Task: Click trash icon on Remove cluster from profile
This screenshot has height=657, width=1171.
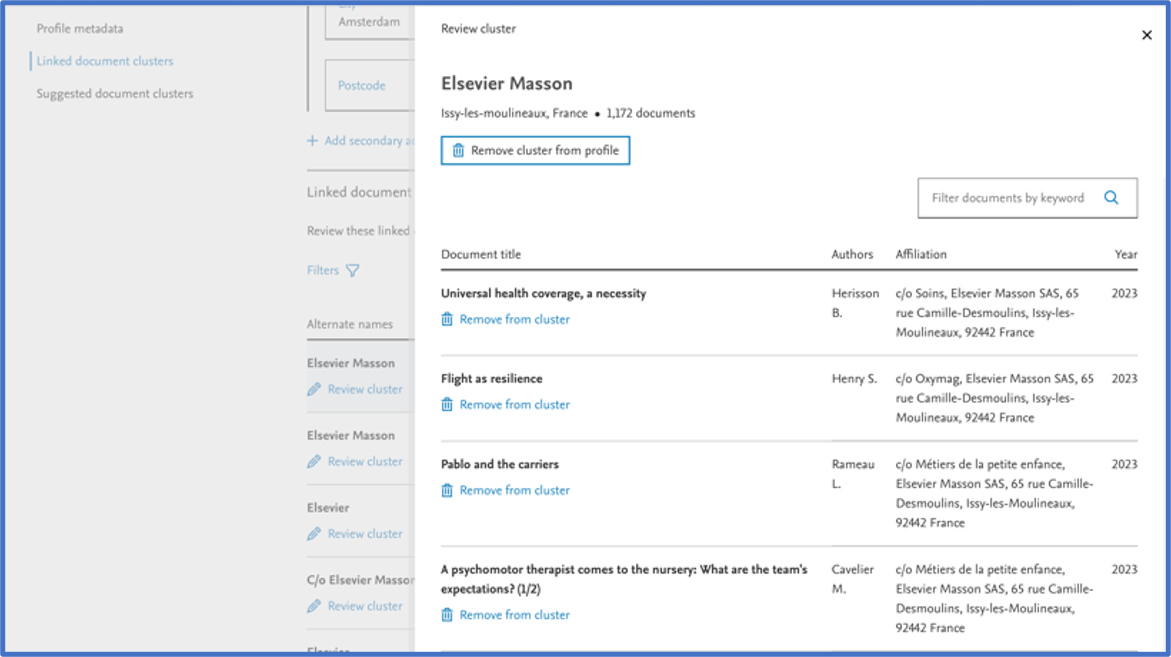Action: [458, 151]
